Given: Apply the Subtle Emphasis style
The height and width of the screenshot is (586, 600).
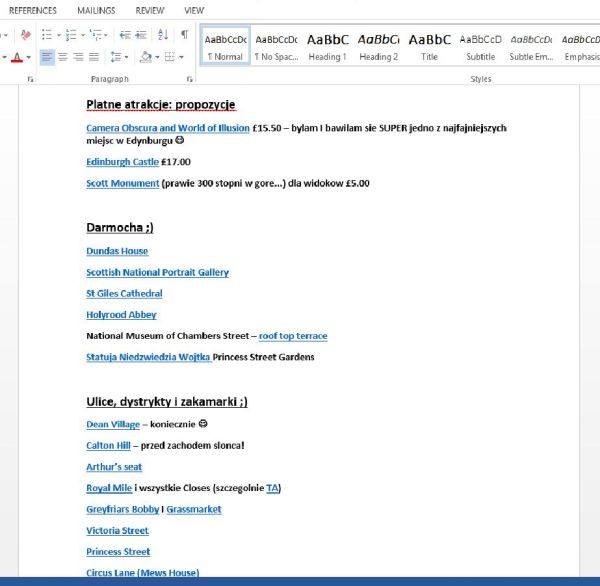Looking at the screenshot, I should click(532, 47).
